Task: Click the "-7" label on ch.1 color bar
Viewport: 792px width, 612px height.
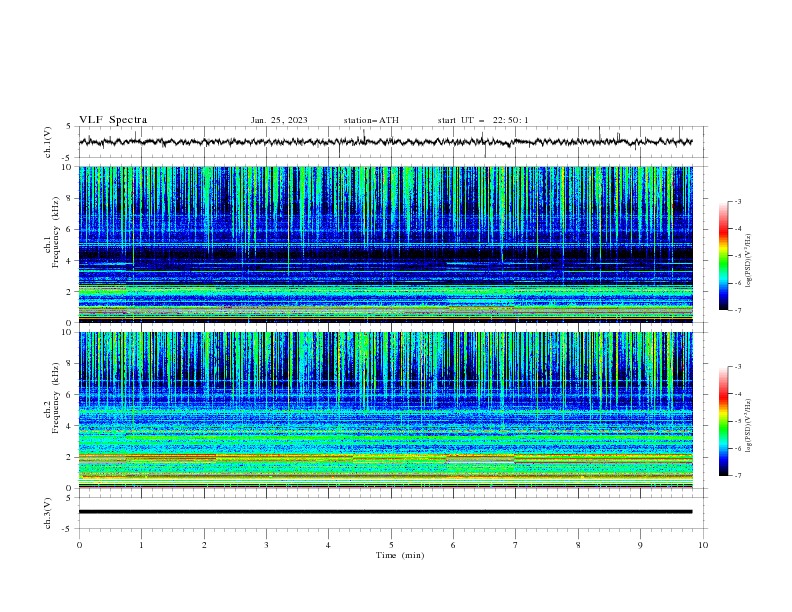Action: point(738,310)
